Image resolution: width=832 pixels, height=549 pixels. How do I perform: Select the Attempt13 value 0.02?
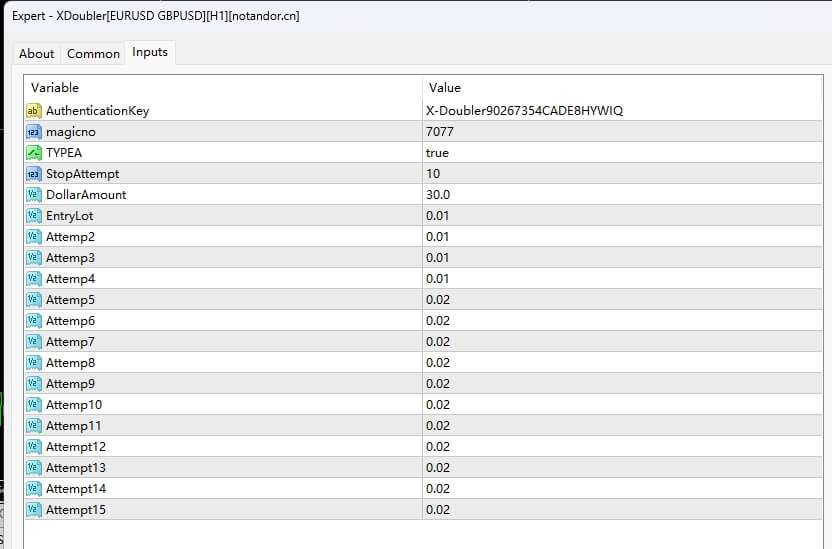coord(438,468)
